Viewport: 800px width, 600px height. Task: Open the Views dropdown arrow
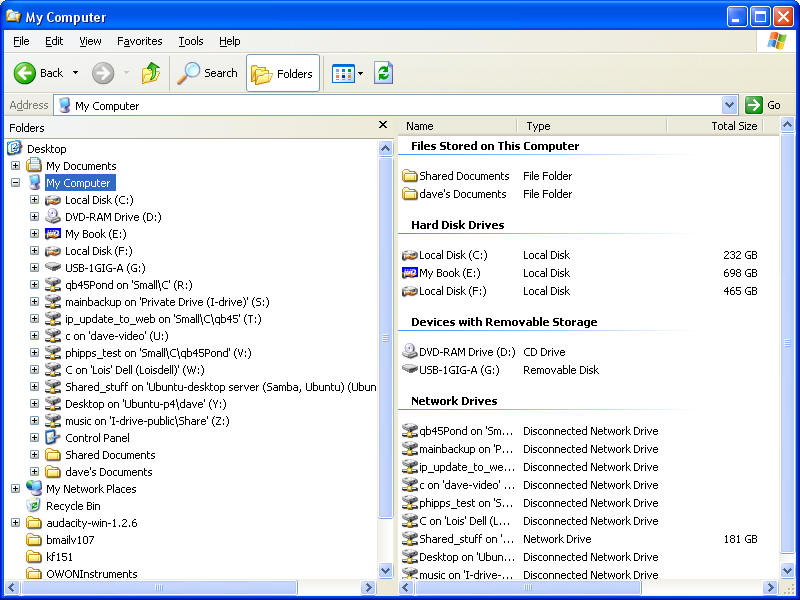pyautogui.click(x=360, y=74)
